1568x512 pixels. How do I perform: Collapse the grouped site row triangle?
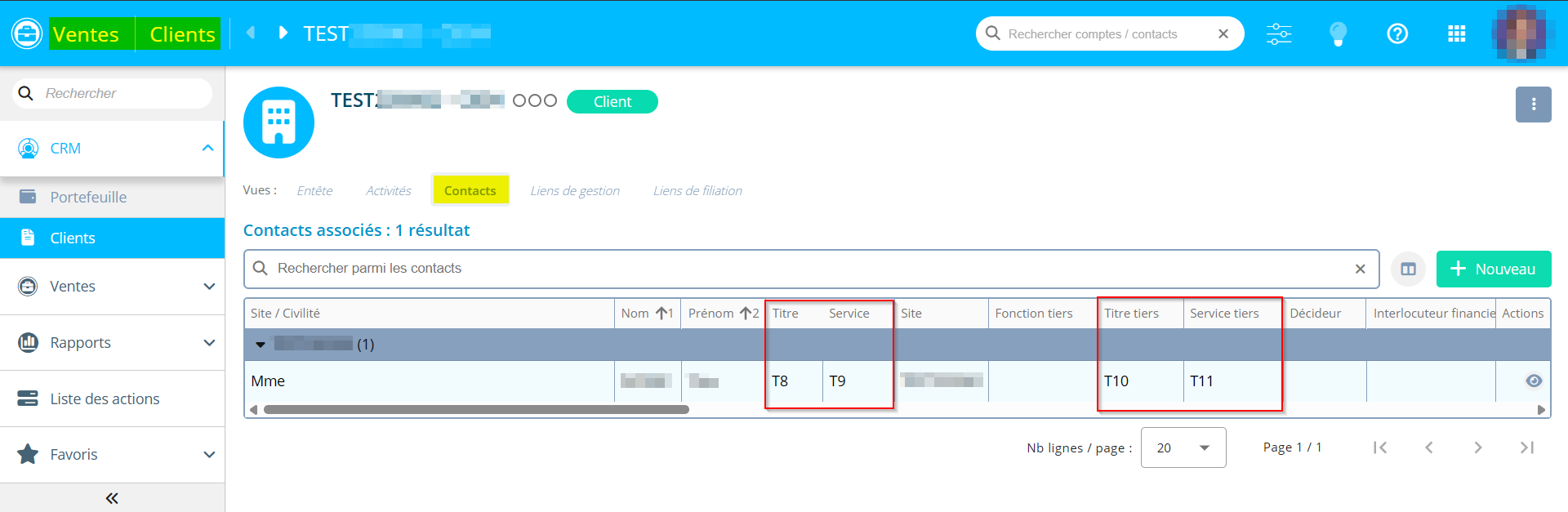coord(261,345)
